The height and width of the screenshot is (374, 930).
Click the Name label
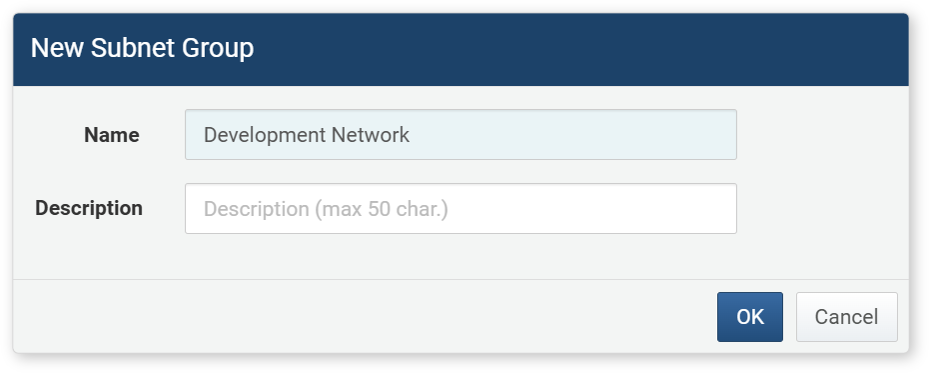click(112, 135)
